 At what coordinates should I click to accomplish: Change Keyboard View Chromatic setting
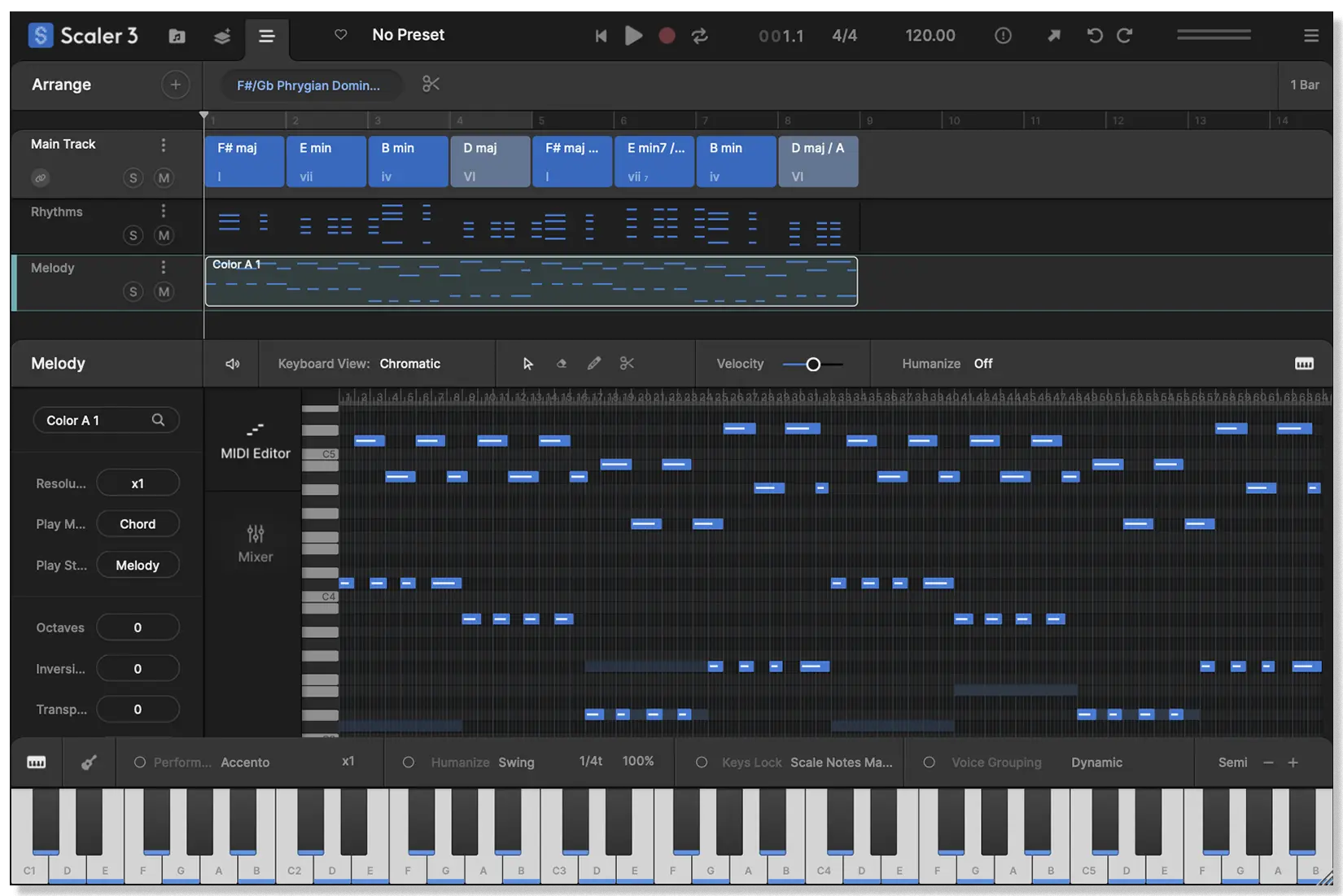pos(409,364)
